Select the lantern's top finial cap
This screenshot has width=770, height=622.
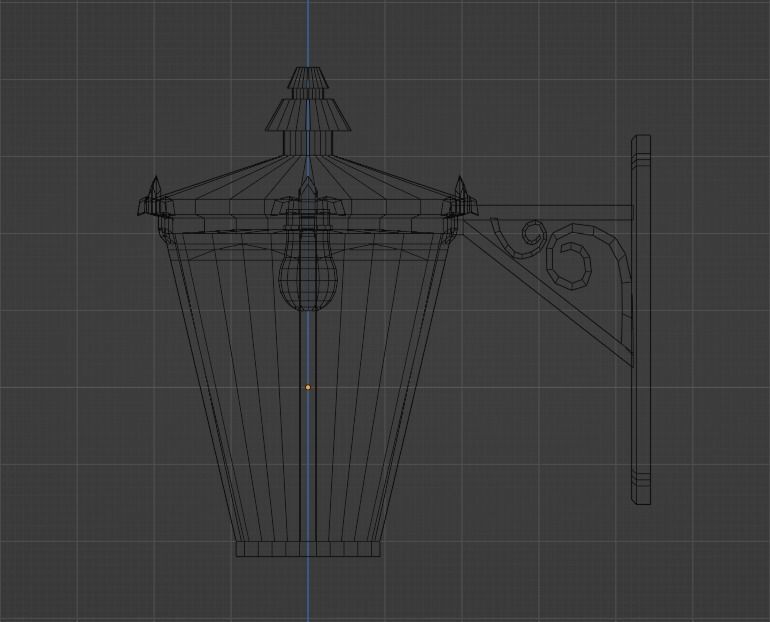(308, 78)
